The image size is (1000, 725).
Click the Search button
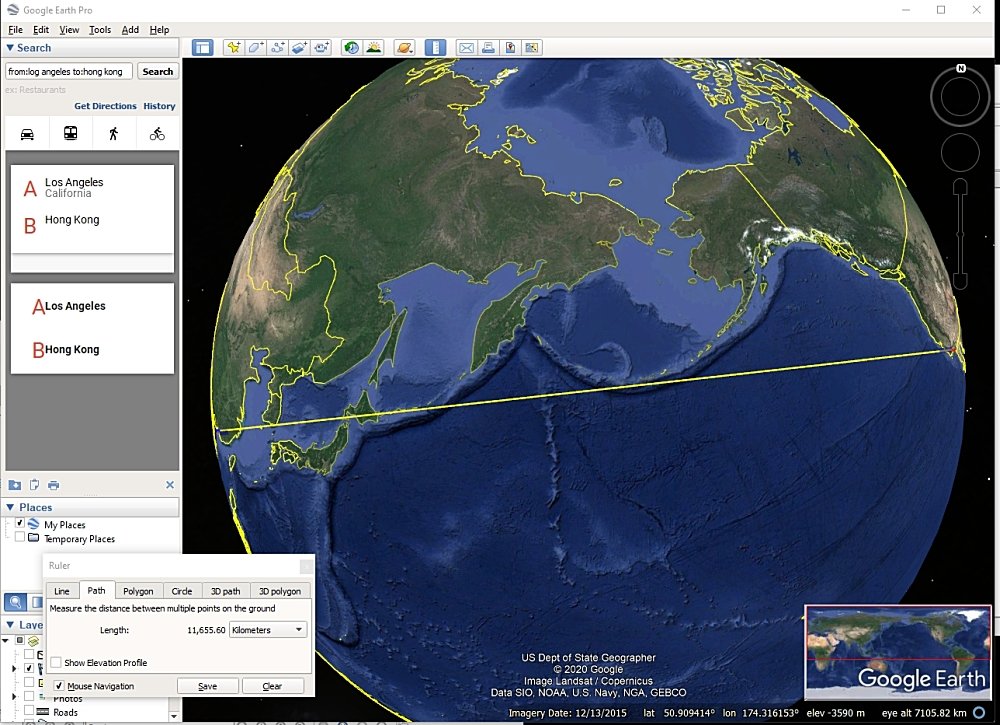click(158, 71)
